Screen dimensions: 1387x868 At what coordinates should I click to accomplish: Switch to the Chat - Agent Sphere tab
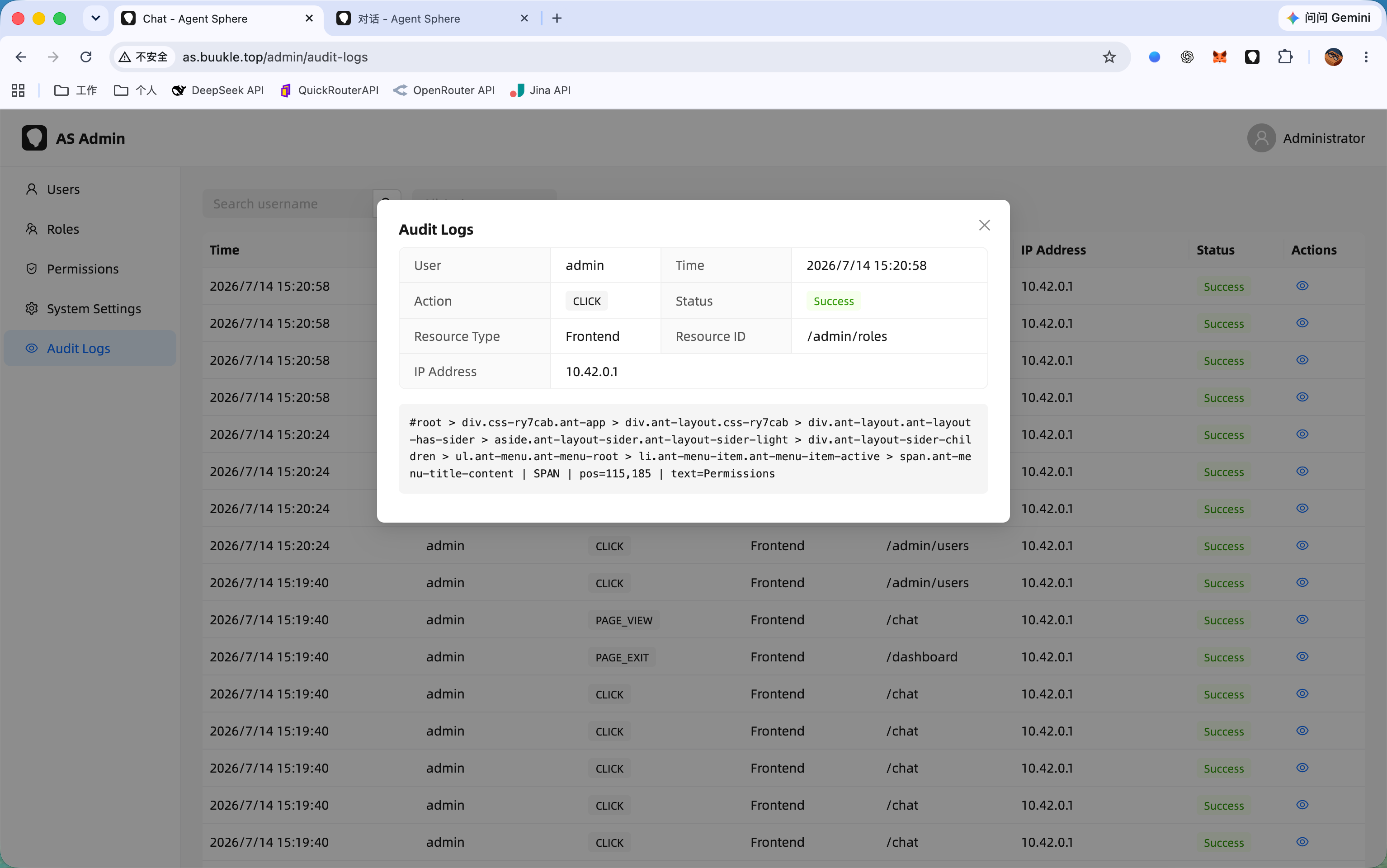218,19
